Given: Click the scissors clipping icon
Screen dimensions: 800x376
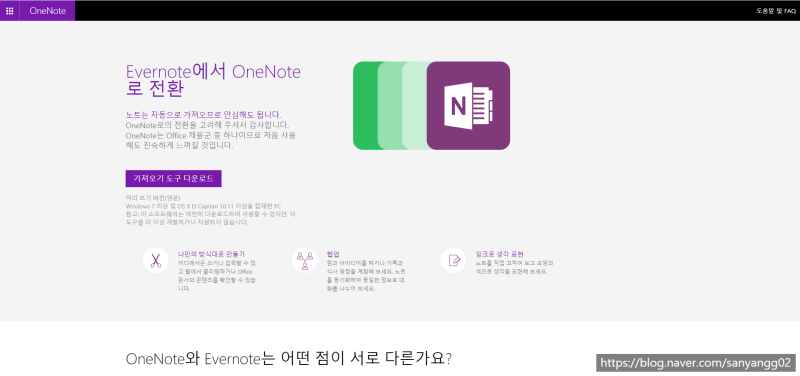Looking at the screenshot, I should (x=156, y=260).
